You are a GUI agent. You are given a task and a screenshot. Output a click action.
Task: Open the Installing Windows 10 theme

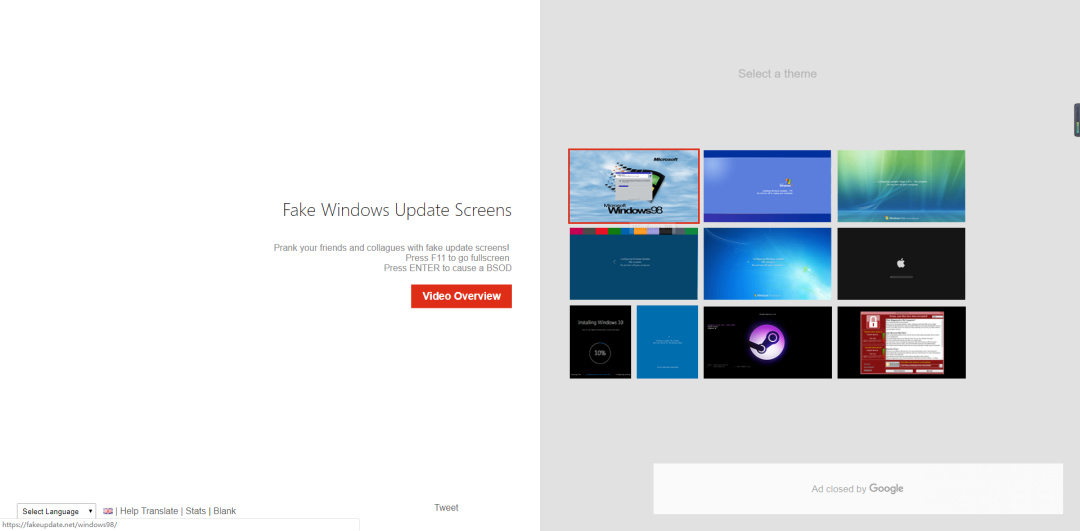click(600, 342)
